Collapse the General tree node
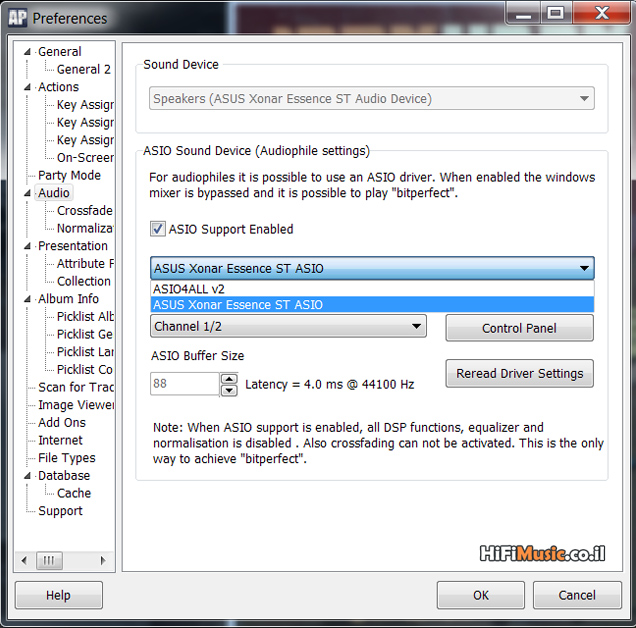The image size is (636, 628). coord(27,52)
